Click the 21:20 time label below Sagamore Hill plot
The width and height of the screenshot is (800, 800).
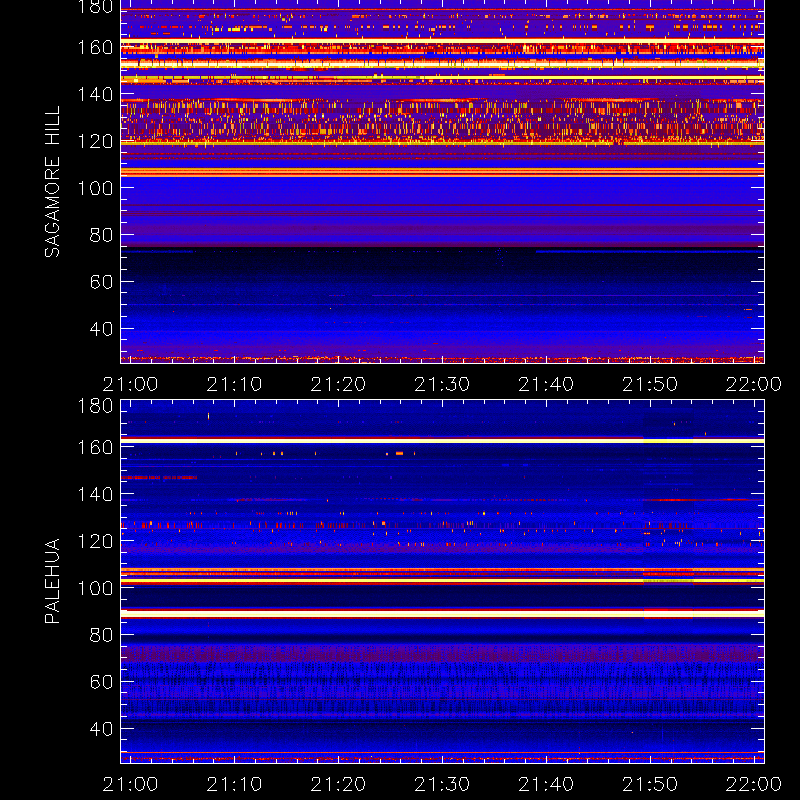click(x=338, y=384)
